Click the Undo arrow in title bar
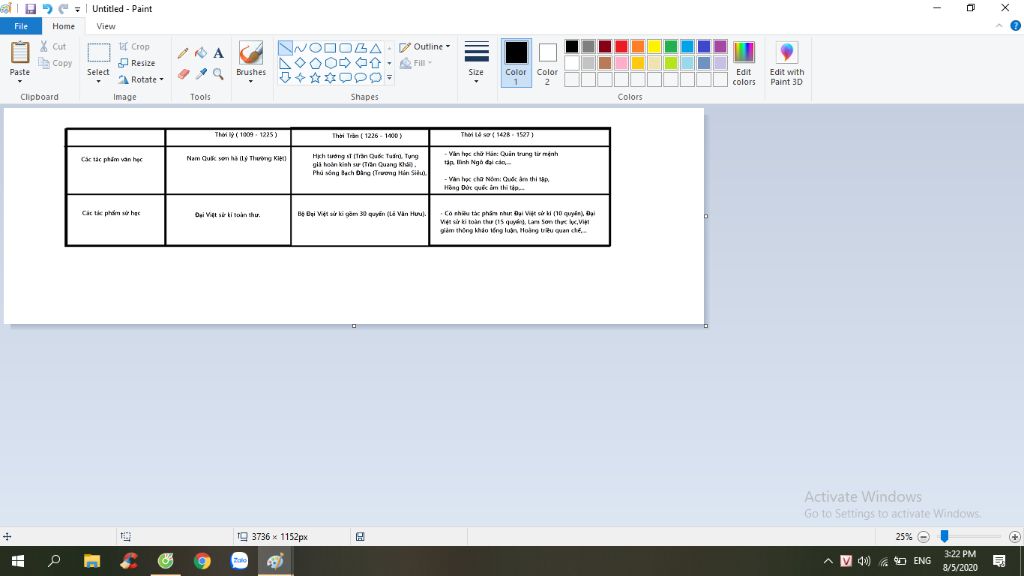 [47, 8]
